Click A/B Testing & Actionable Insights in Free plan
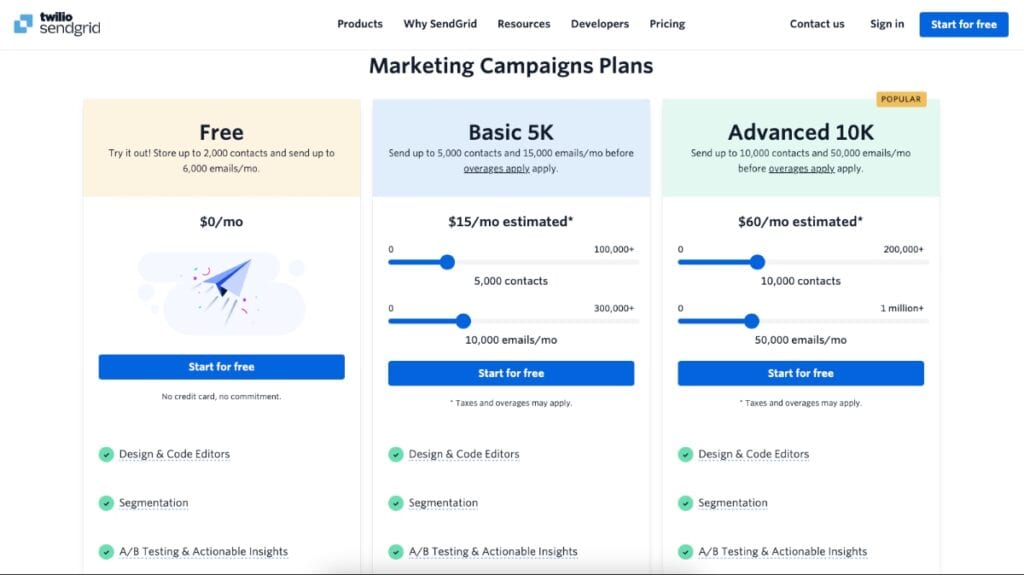Image resolution: width=1024 pixels, height=575 pixels. [203, 551]
